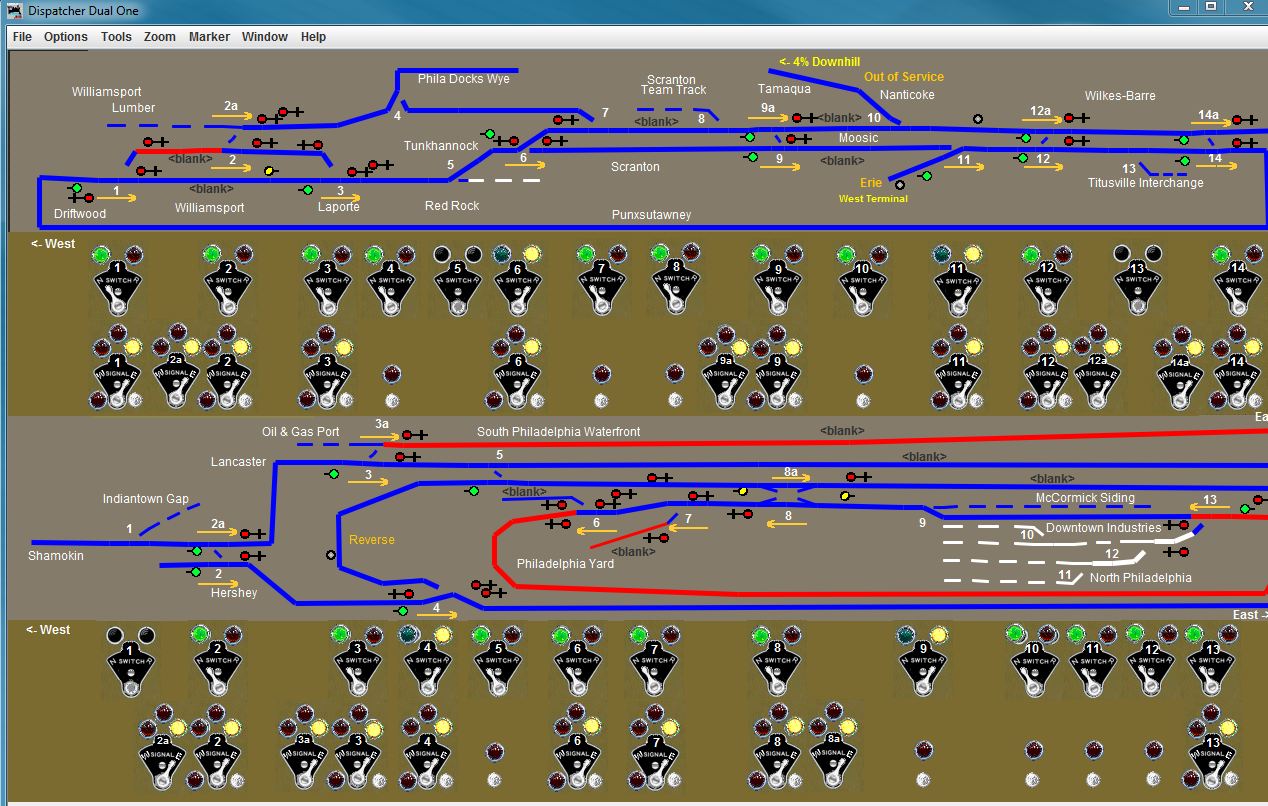Click the green signal head beside arrow 13

pos(1245,509)
